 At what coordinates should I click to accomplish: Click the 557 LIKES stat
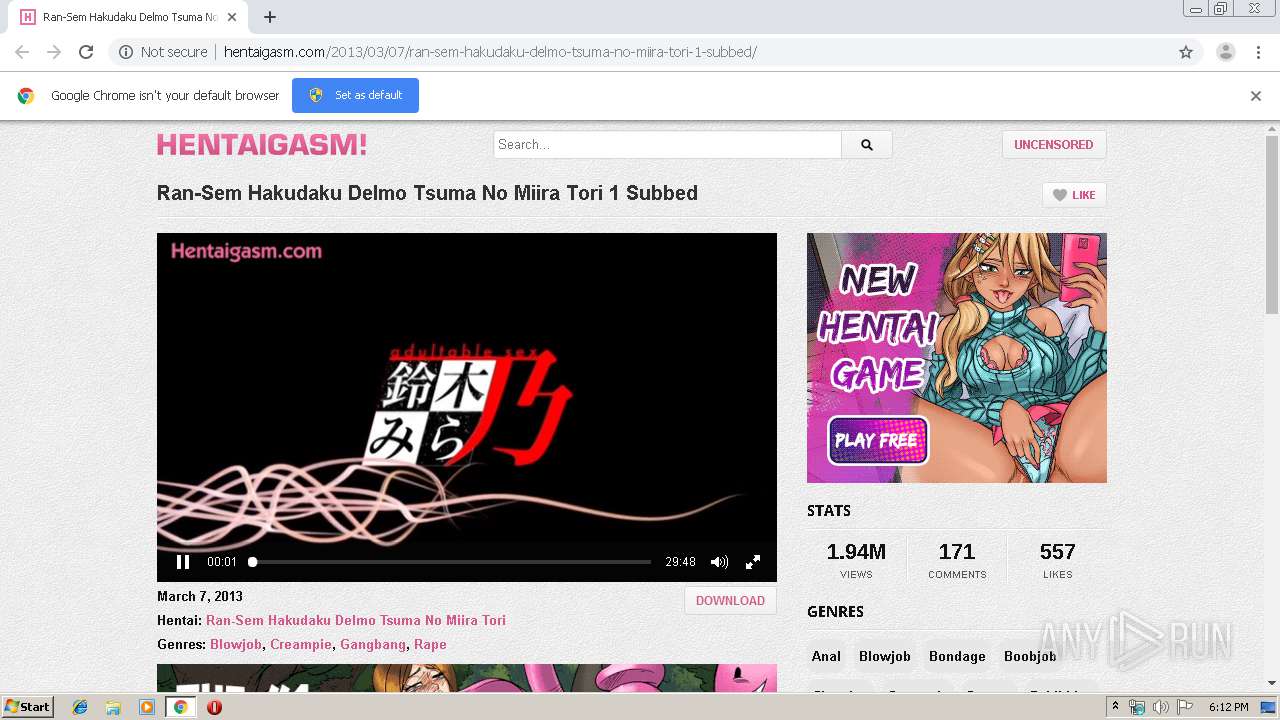pyautogui.click(x=1057, y=560)
